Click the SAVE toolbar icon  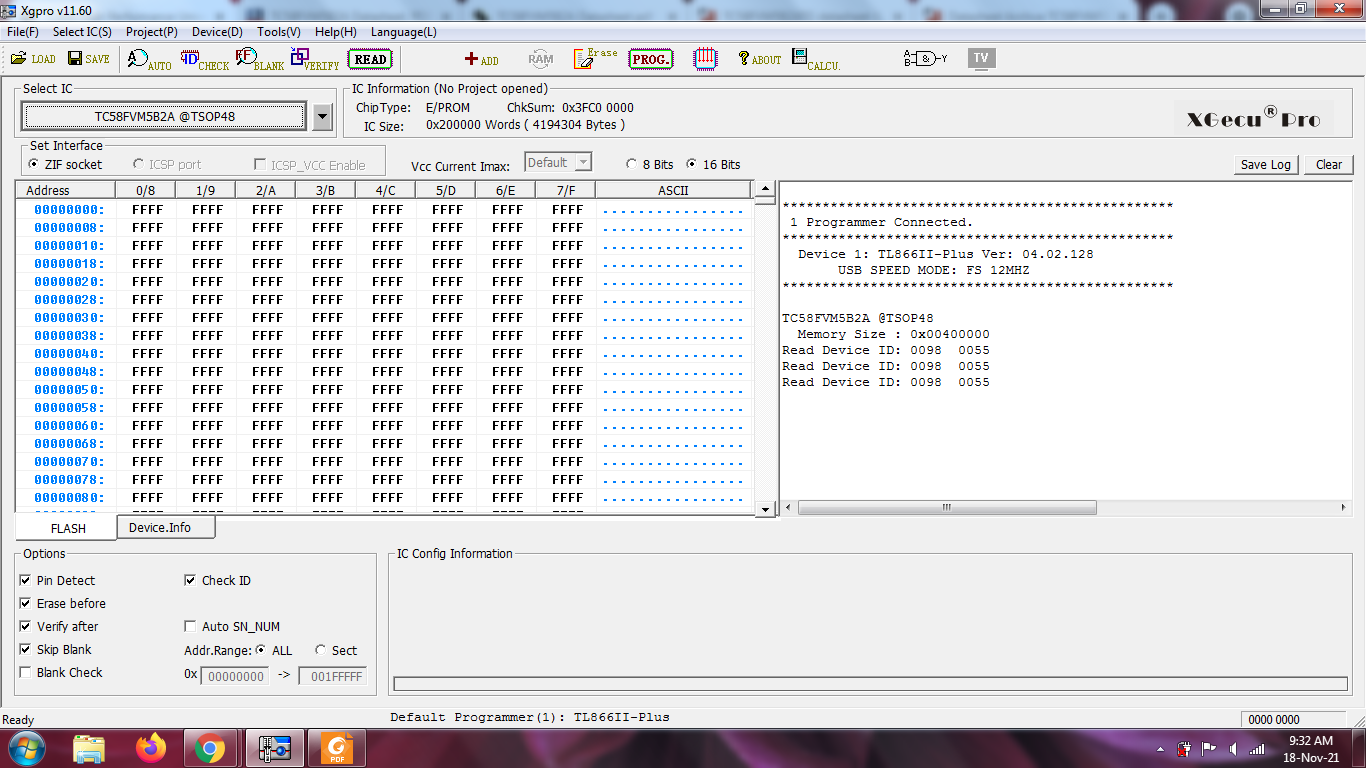[x=88, y=59]
